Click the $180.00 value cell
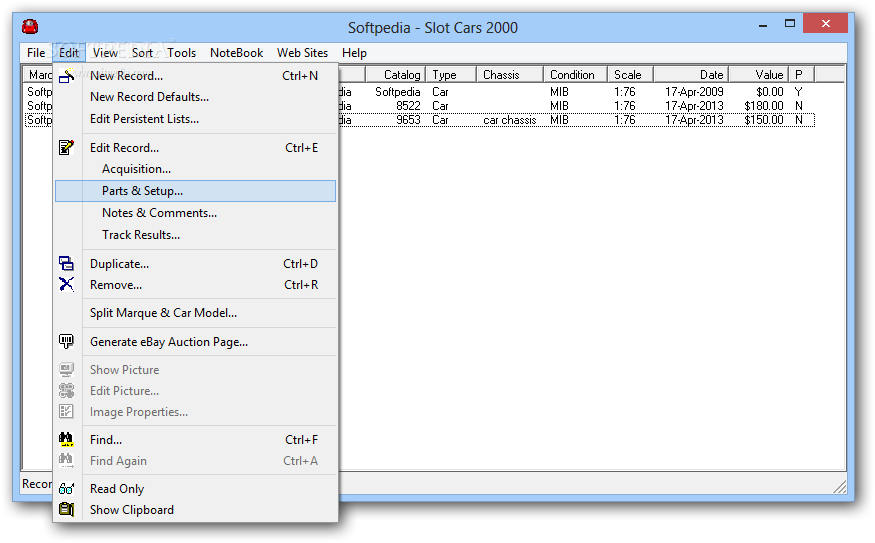This screenshot has height=543, width=875. pyautogui.click(x=763, y=105)
